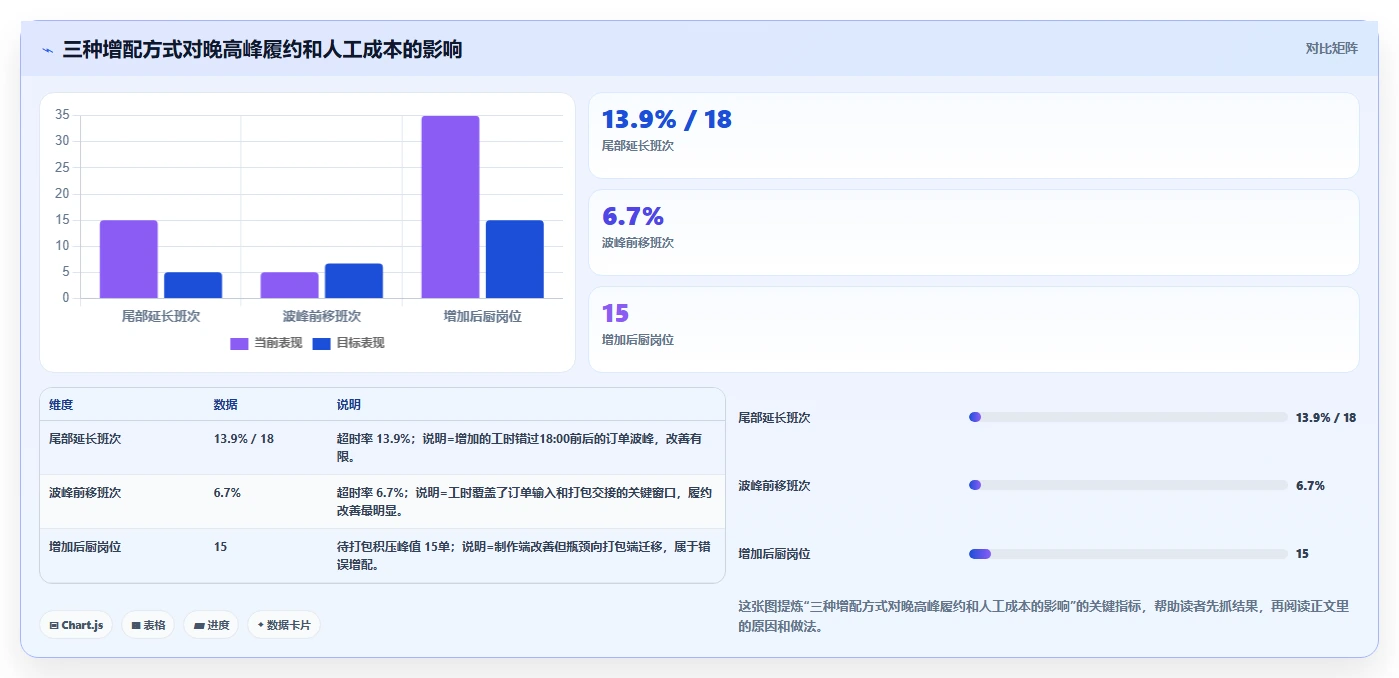Click the 增加后厨岗位 progress label
Screen dimensions: 1399x678
tap(774, 554)
